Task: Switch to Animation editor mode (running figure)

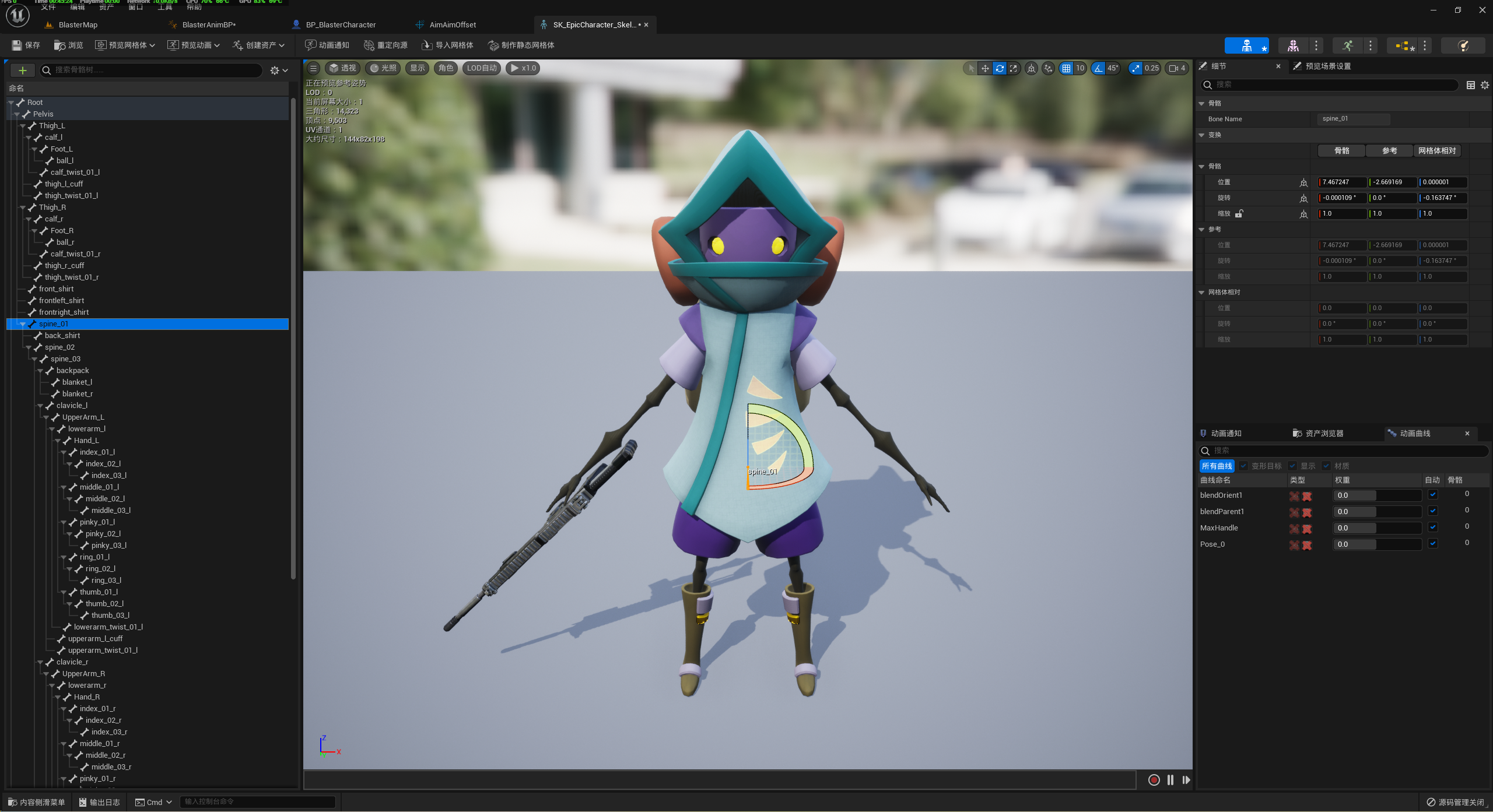Action: click(x=1347, y=45)
